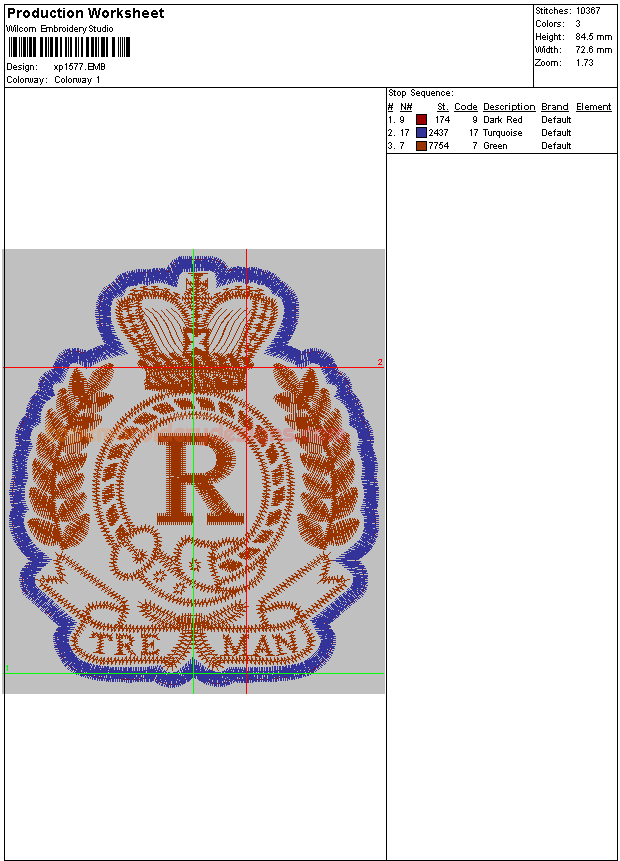This screenshot has width=620, height=861.
Task: Click the Colors value '3'
Action: click(x=578, y=24)
